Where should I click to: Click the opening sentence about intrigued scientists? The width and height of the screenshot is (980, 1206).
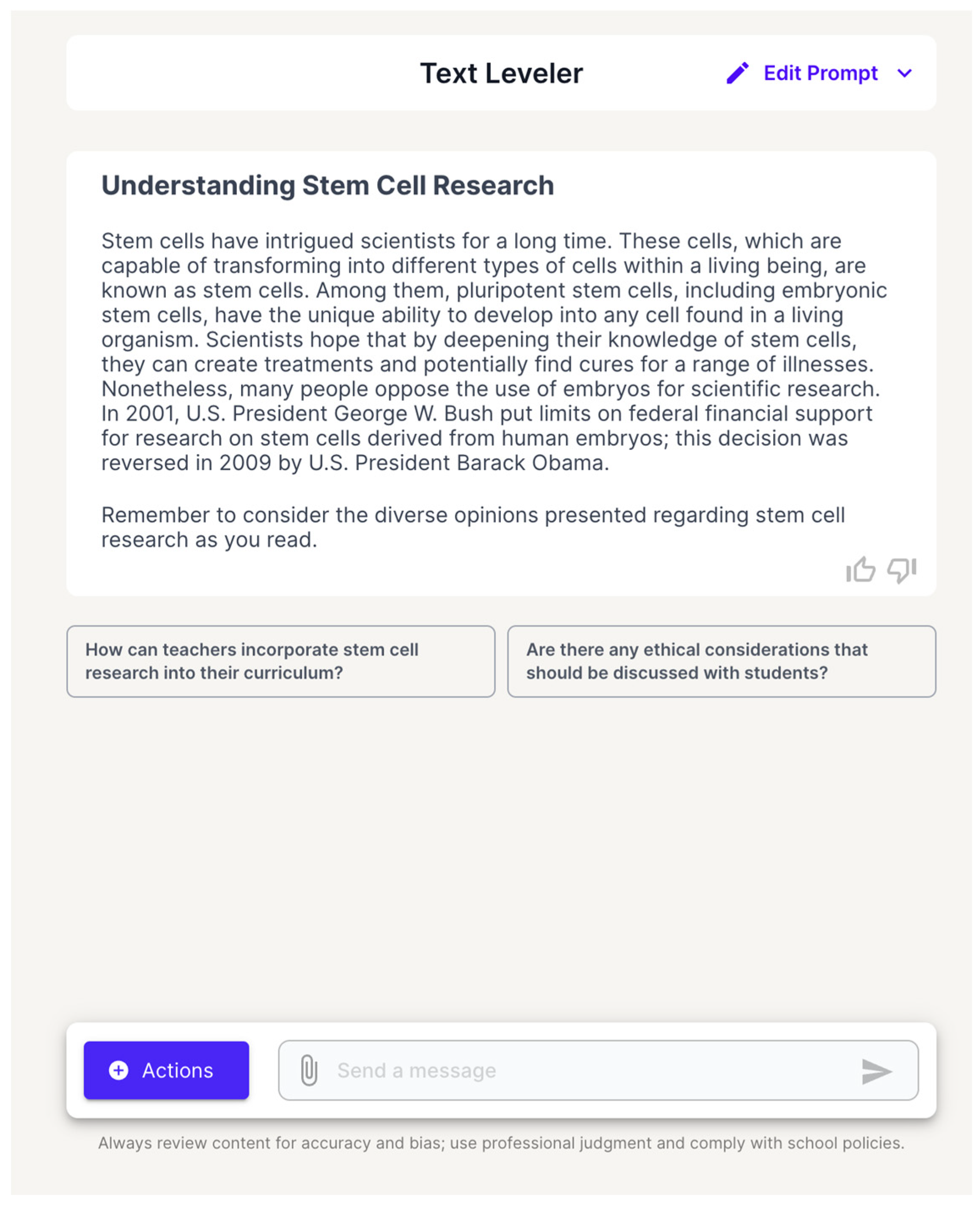click(357, 241)
